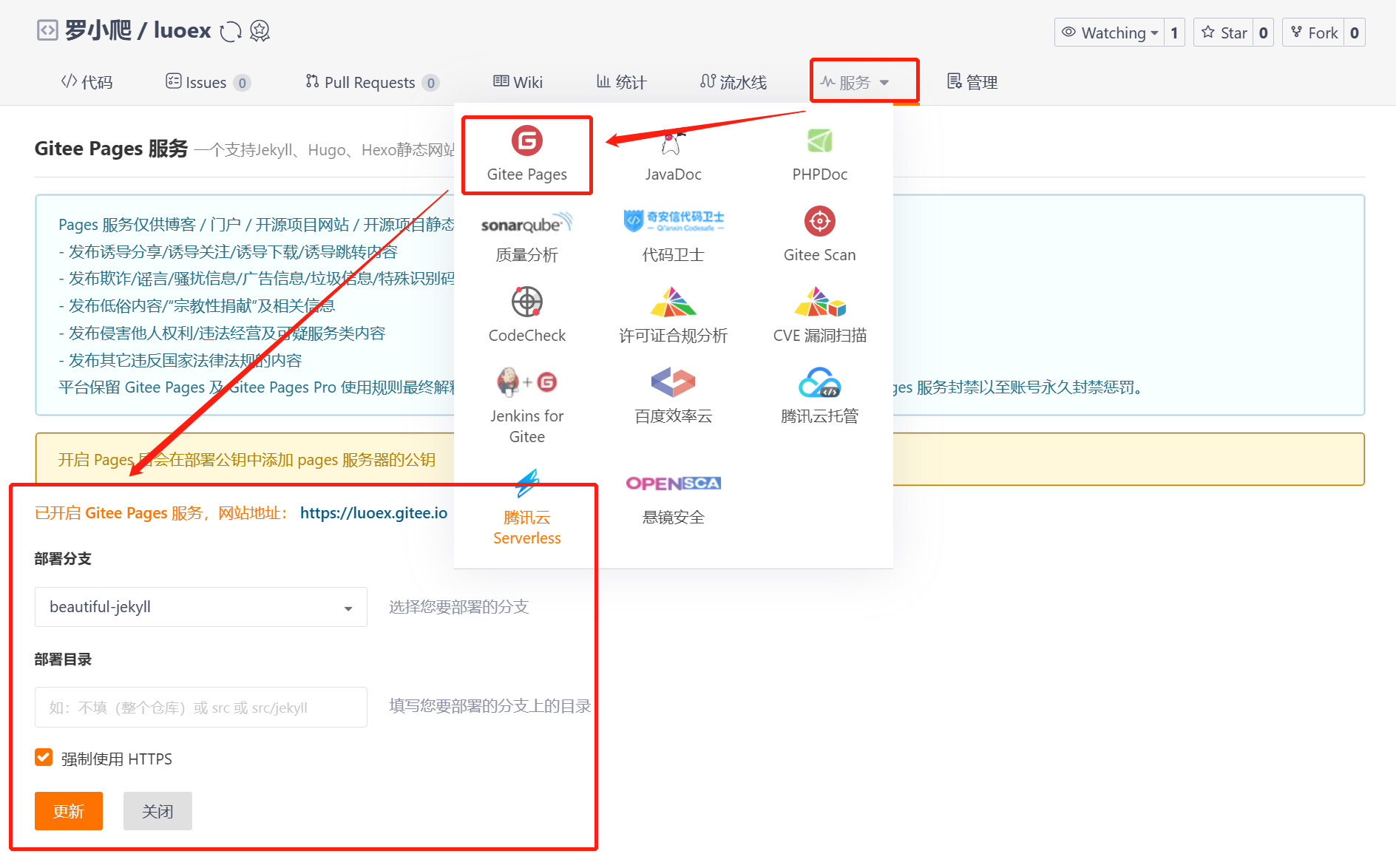Expand the 服务 dropdown menu
Viewport: 1396px width, 868px height.
[855, 82]
